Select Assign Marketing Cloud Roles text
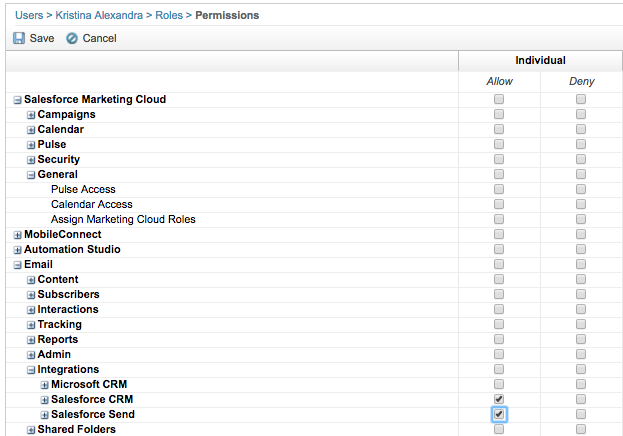This screenshot has height=436, width=623. 123,219
